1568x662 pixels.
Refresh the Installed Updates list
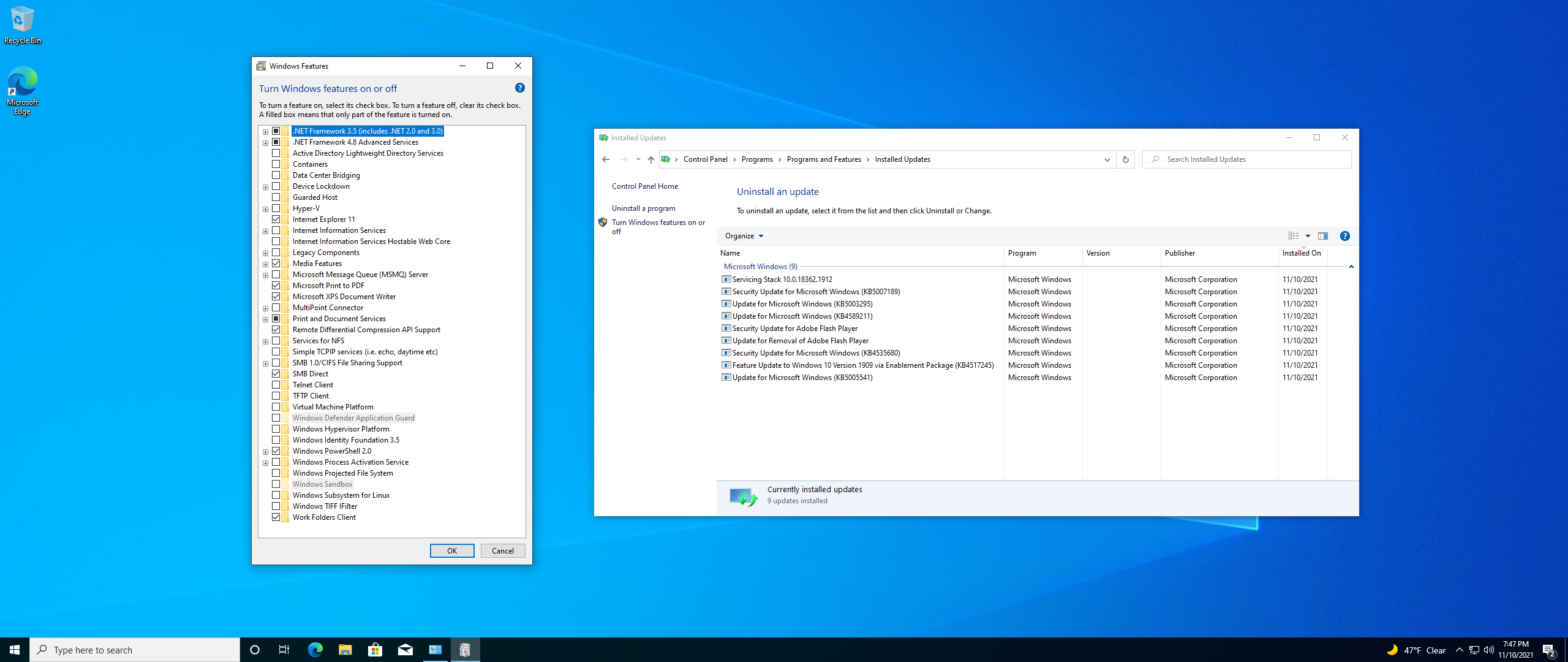1125,159
